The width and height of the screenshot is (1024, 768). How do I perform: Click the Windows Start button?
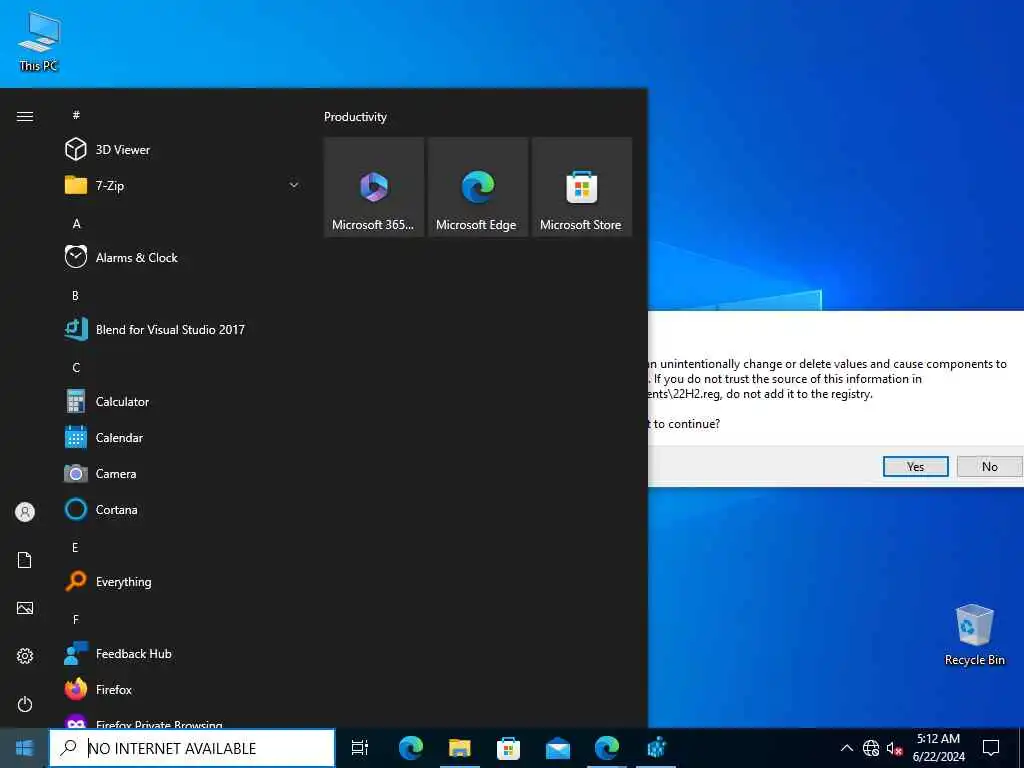(x=24, y=748)
